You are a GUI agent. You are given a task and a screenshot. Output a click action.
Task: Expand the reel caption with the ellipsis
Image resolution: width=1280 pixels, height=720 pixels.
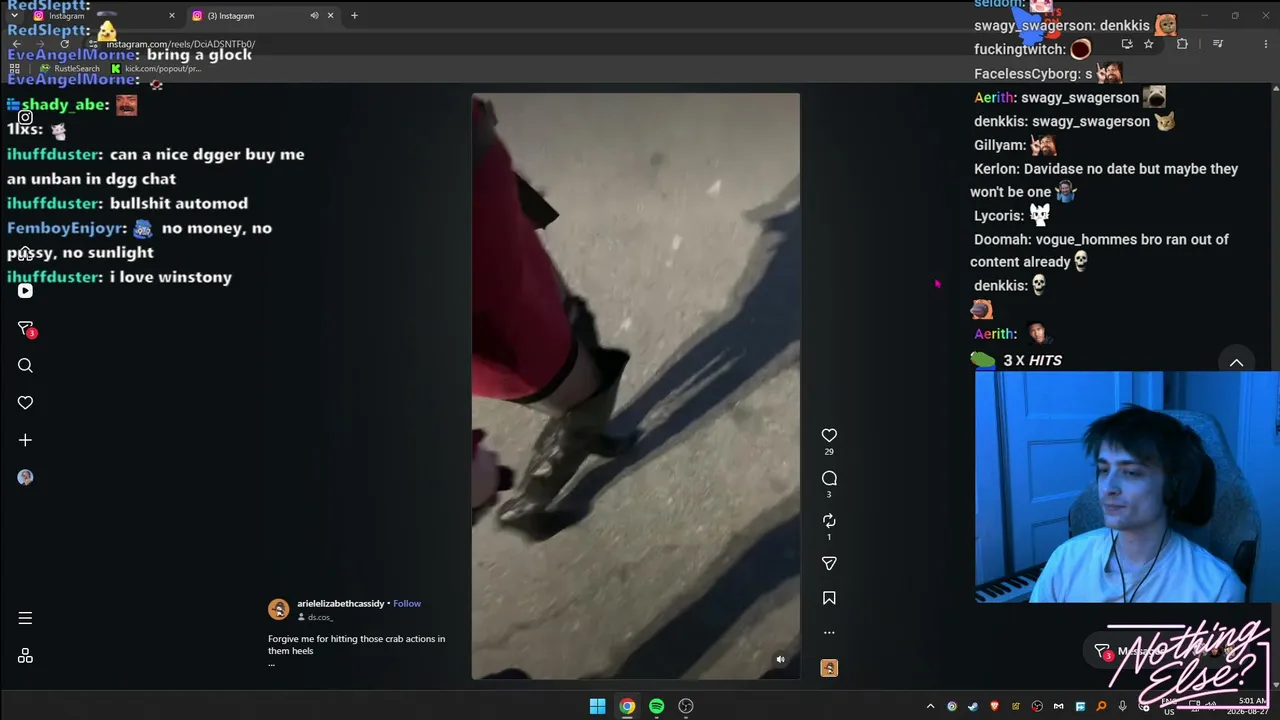click(271, 663)
